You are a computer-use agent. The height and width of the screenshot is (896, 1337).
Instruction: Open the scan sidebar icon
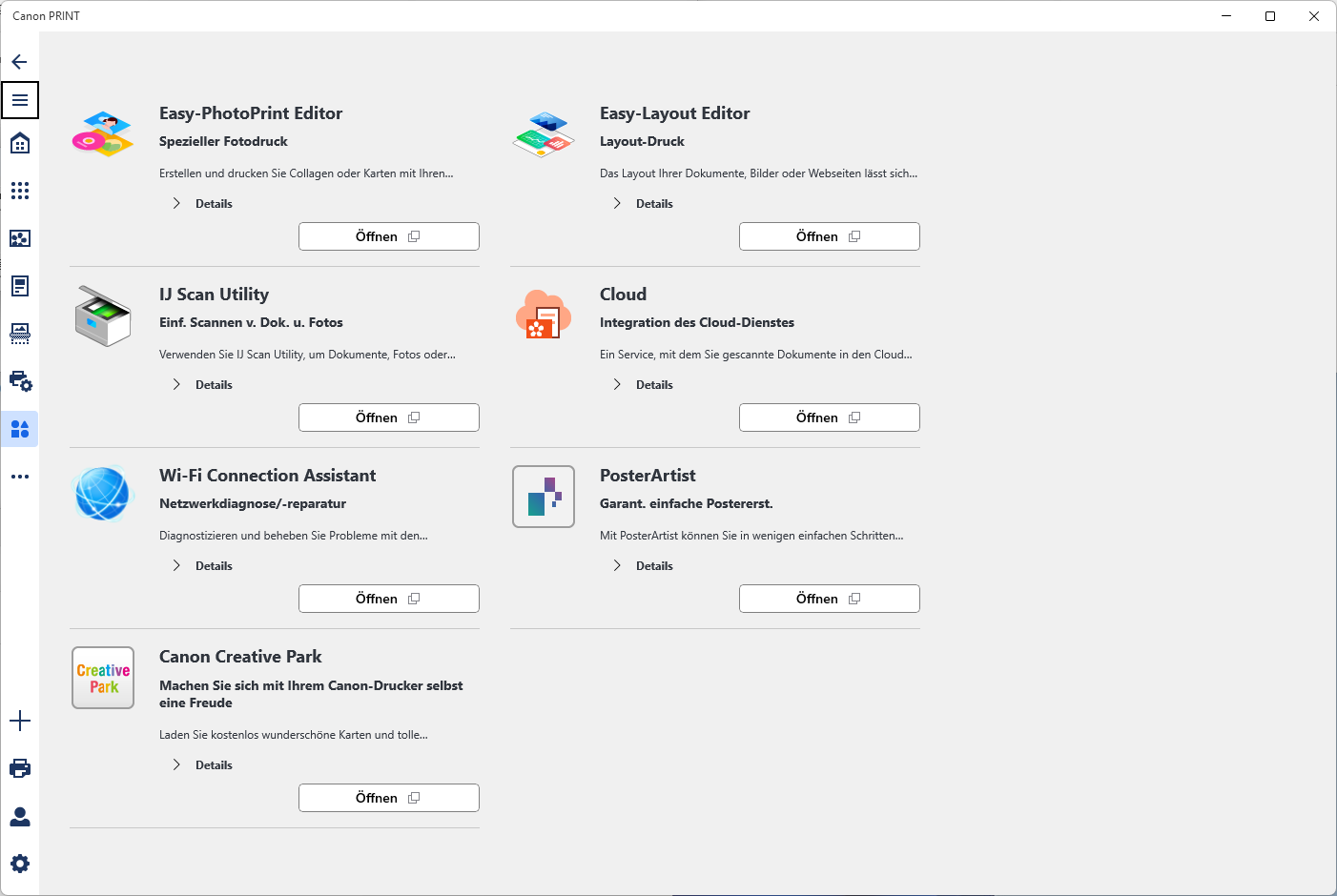tap(20, 334)
